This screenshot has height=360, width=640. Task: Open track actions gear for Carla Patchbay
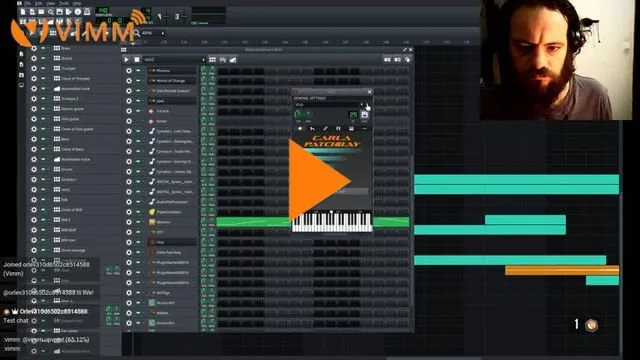129,252
